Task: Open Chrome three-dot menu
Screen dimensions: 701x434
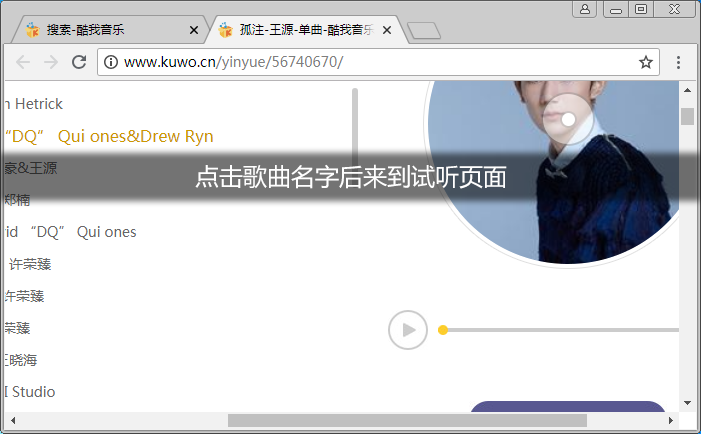Action: [678, 62]
